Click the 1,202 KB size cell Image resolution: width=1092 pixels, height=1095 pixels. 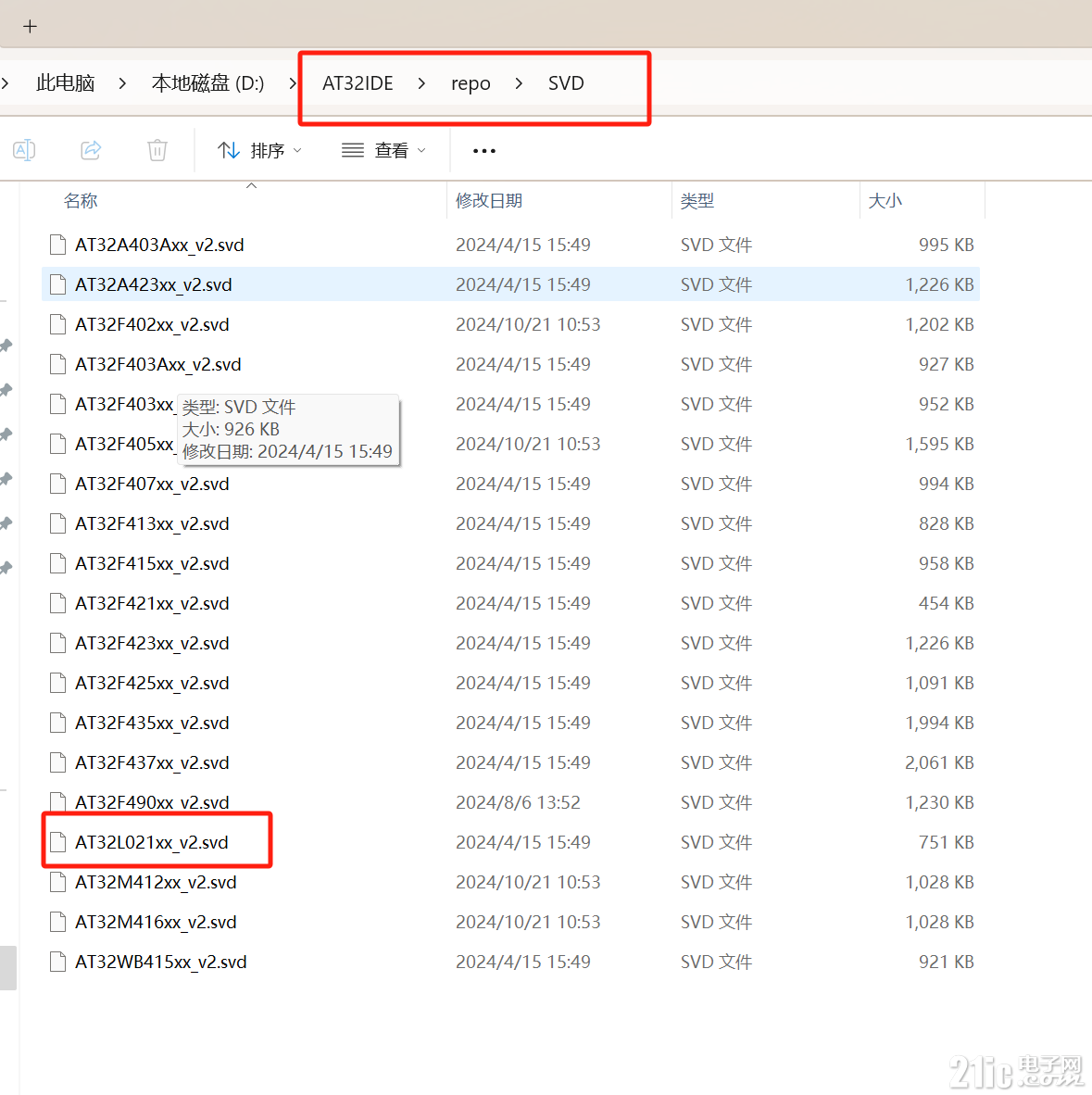pyautogui.click(x=940, y=325)
